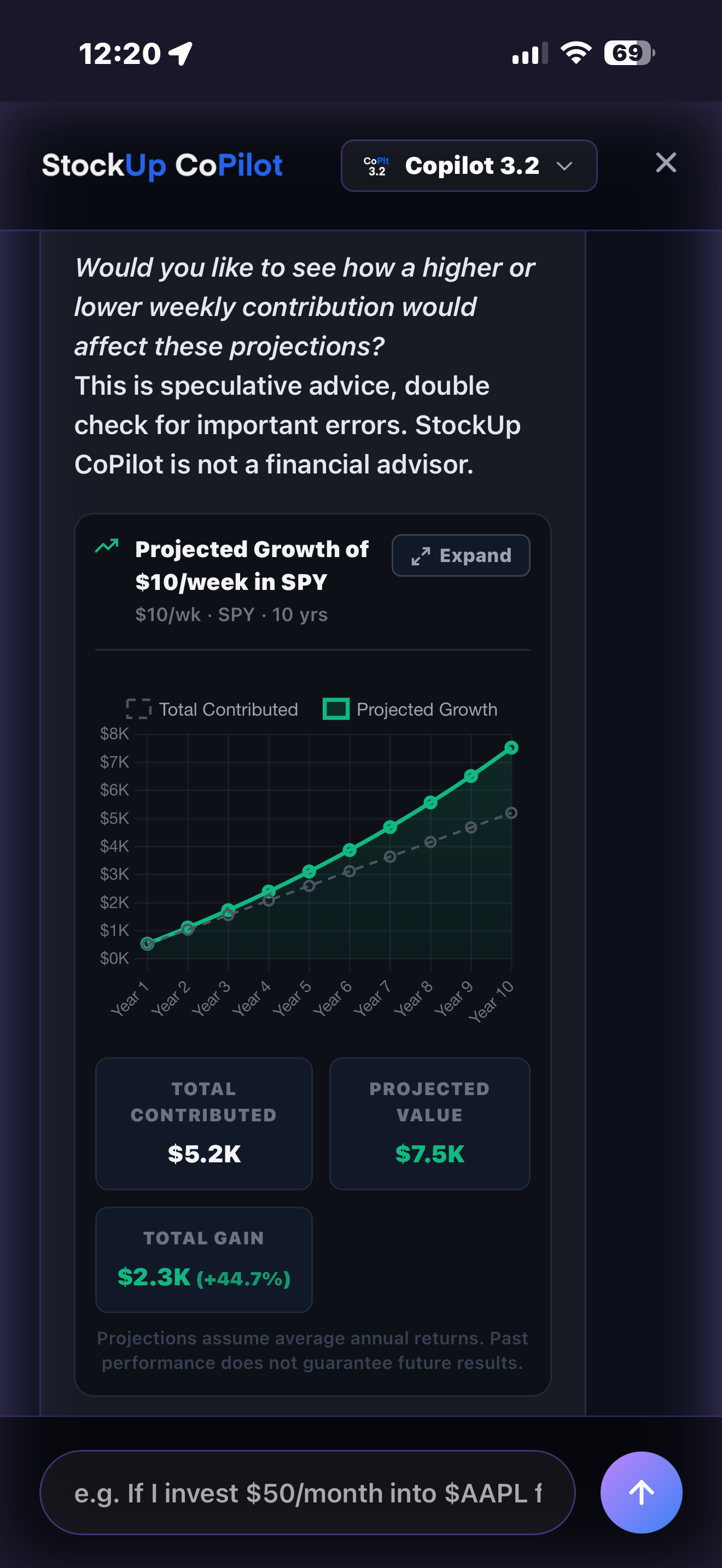Viewport: 722px width, 1568px height.
Task: Expand the Projected Growth chart
Action: (x=461, y=555)
